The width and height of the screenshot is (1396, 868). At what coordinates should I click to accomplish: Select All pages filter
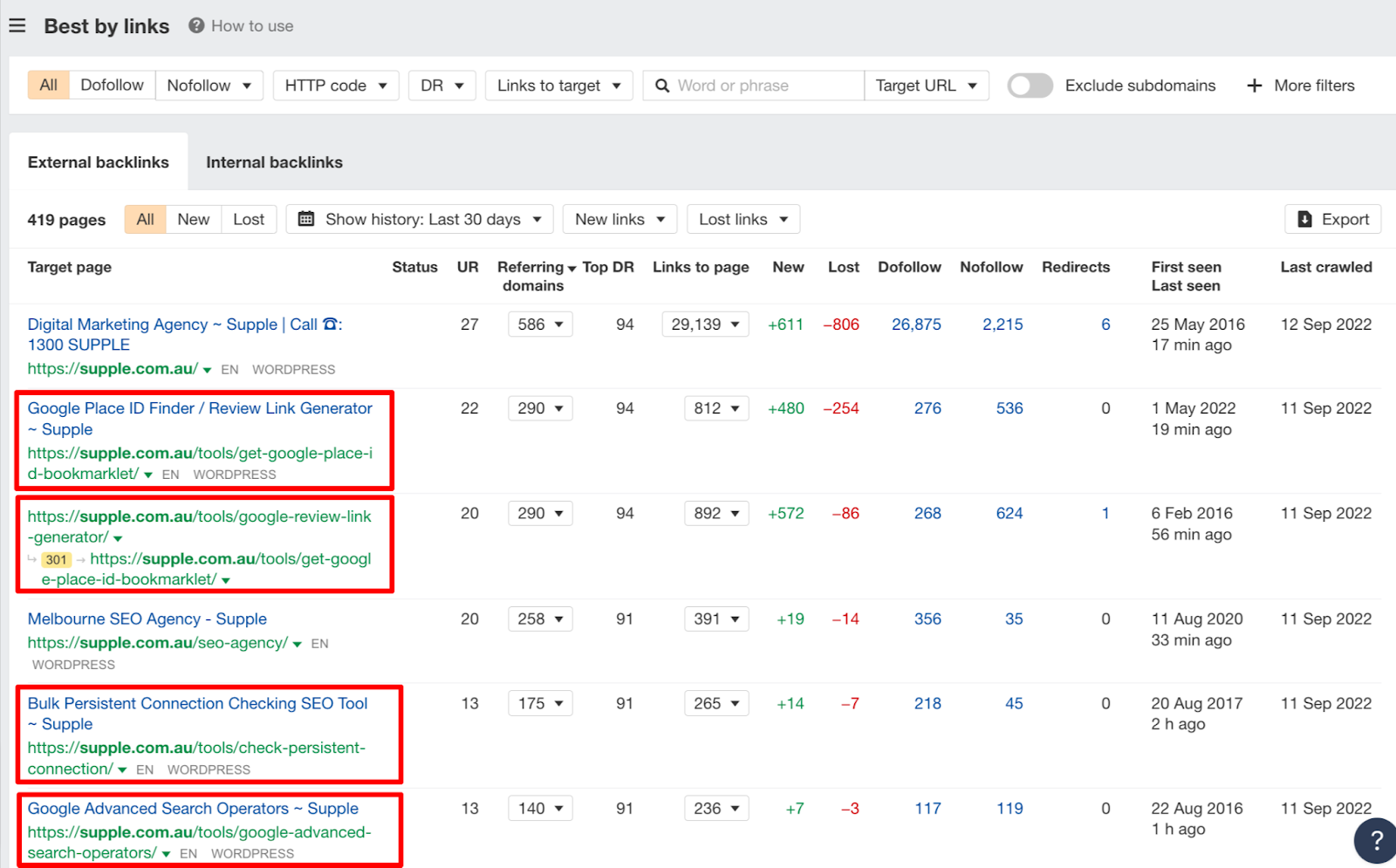145,219
